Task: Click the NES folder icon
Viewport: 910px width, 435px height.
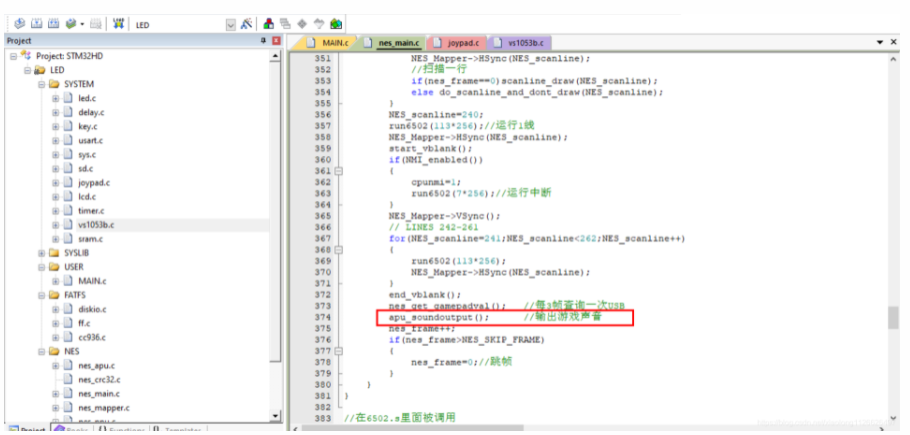Action: coord(54,351)
